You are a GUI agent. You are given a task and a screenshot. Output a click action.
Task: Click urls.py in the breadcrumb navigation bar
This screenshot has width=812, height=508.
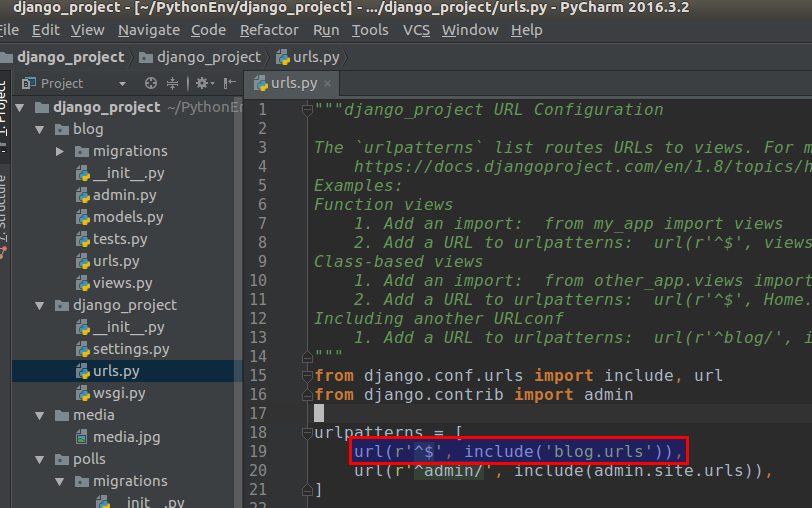pos(312,57)
